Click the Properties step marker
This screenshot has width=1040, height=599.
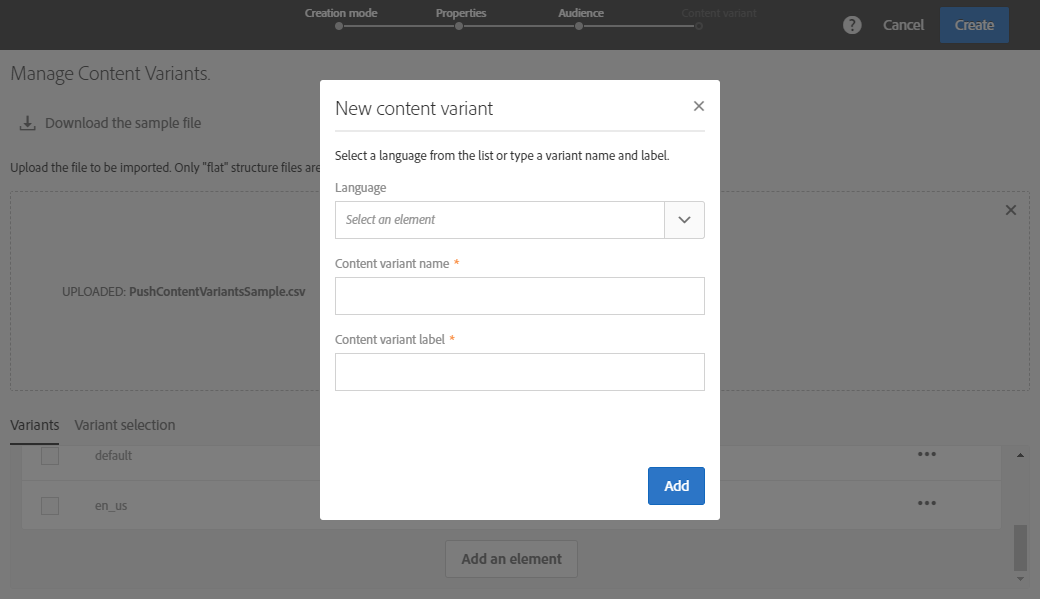point(459,27)
